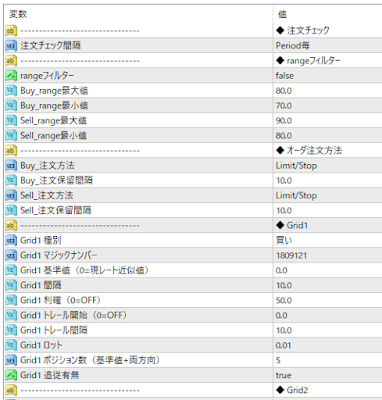Select the Sell_注文方法 variable name

pos(47,195)
